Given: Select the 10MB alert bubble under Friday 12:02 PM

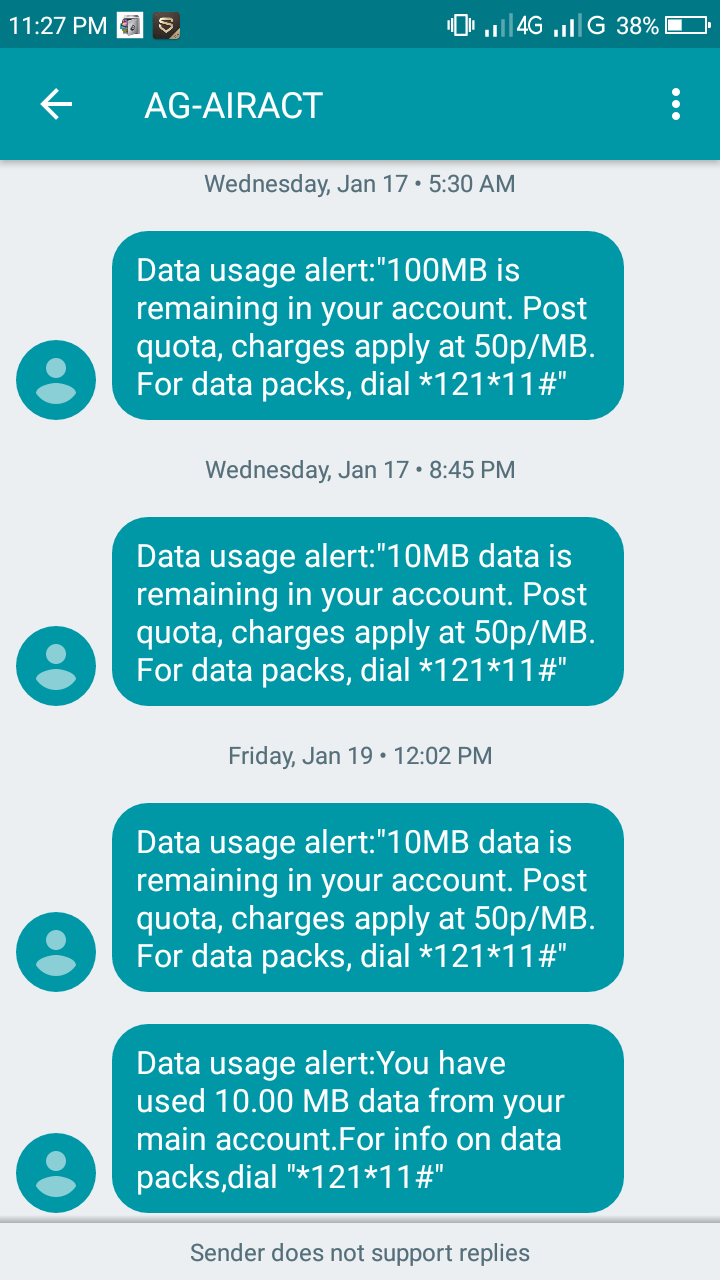Looking at the screenshot, I should 367,898.
